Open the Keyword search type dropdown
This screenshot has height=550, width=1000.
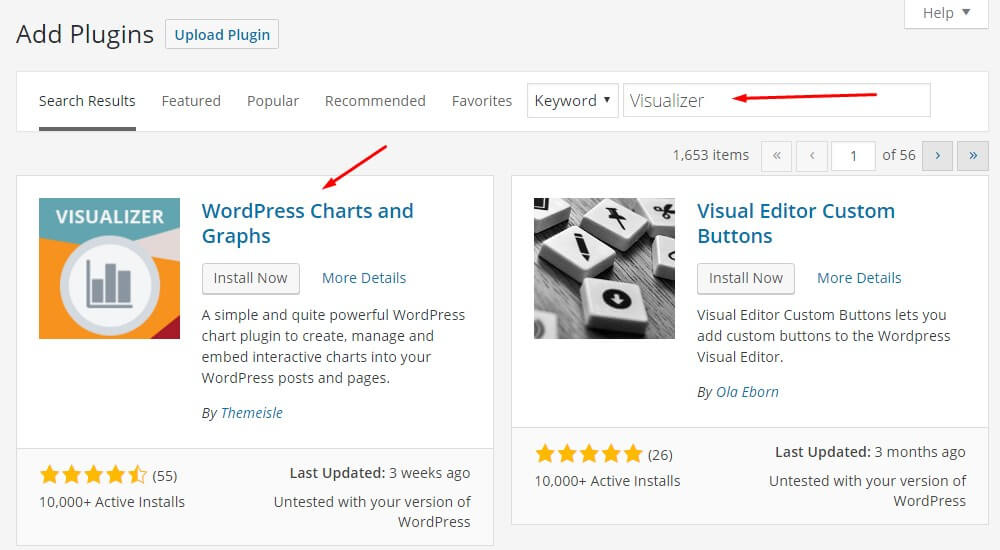coord(571,100)
